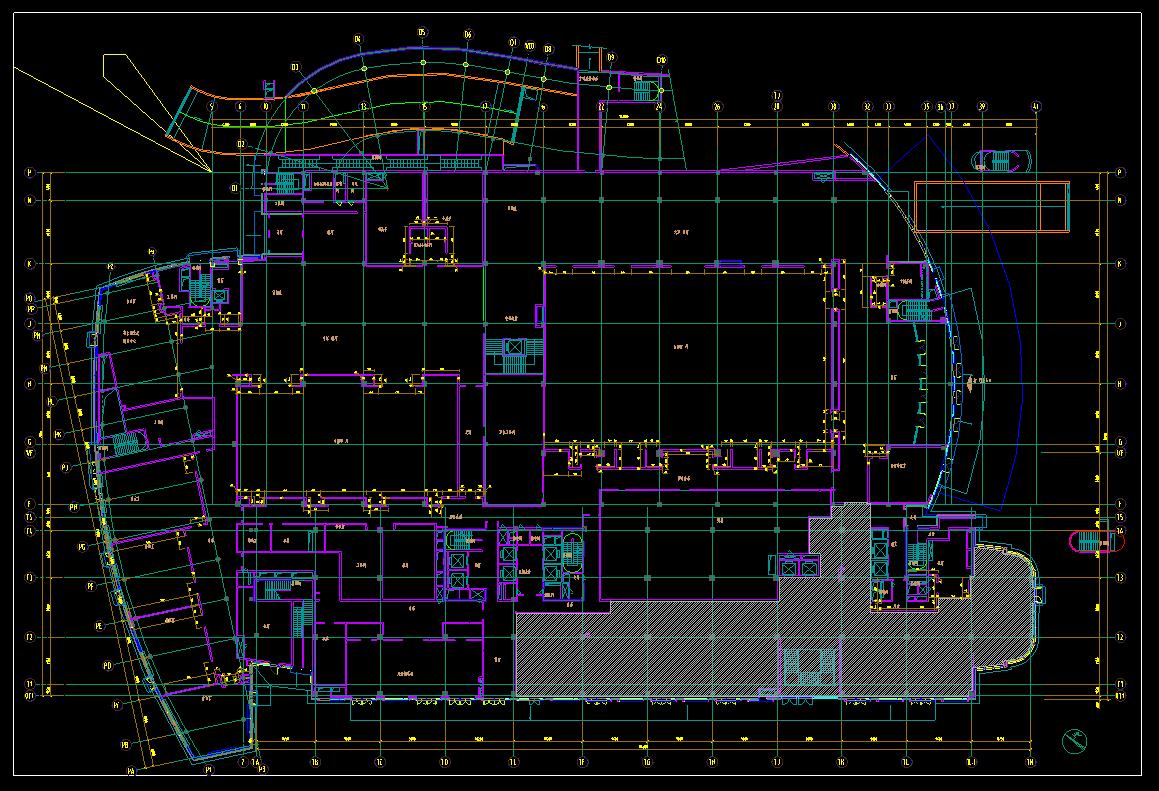Click axis bubble P on the right edge
The height and width of the screenshot is (791, 1159).
pos(1121,173)
